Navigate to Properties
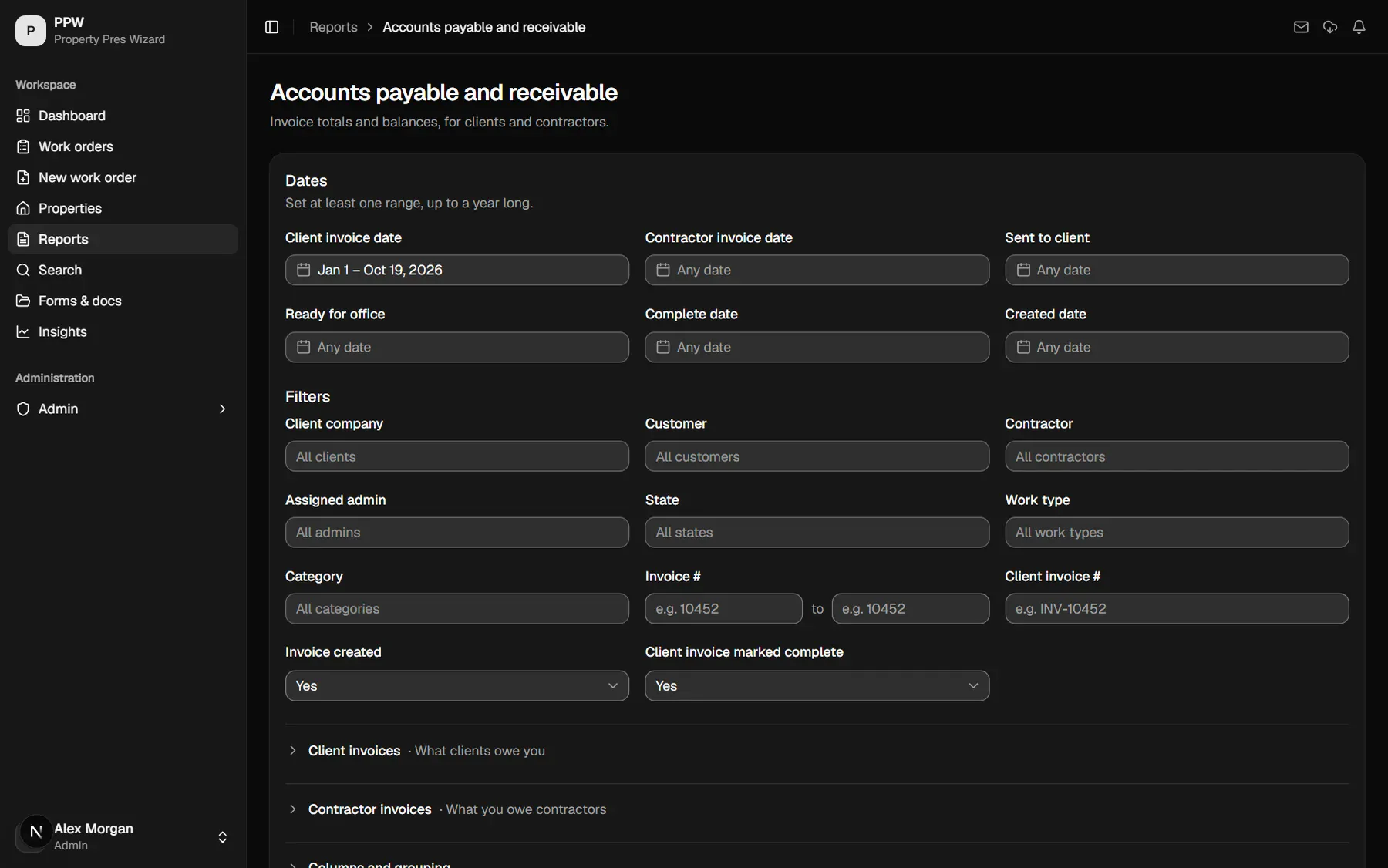 pyautogui.click(x=123, y=208)
